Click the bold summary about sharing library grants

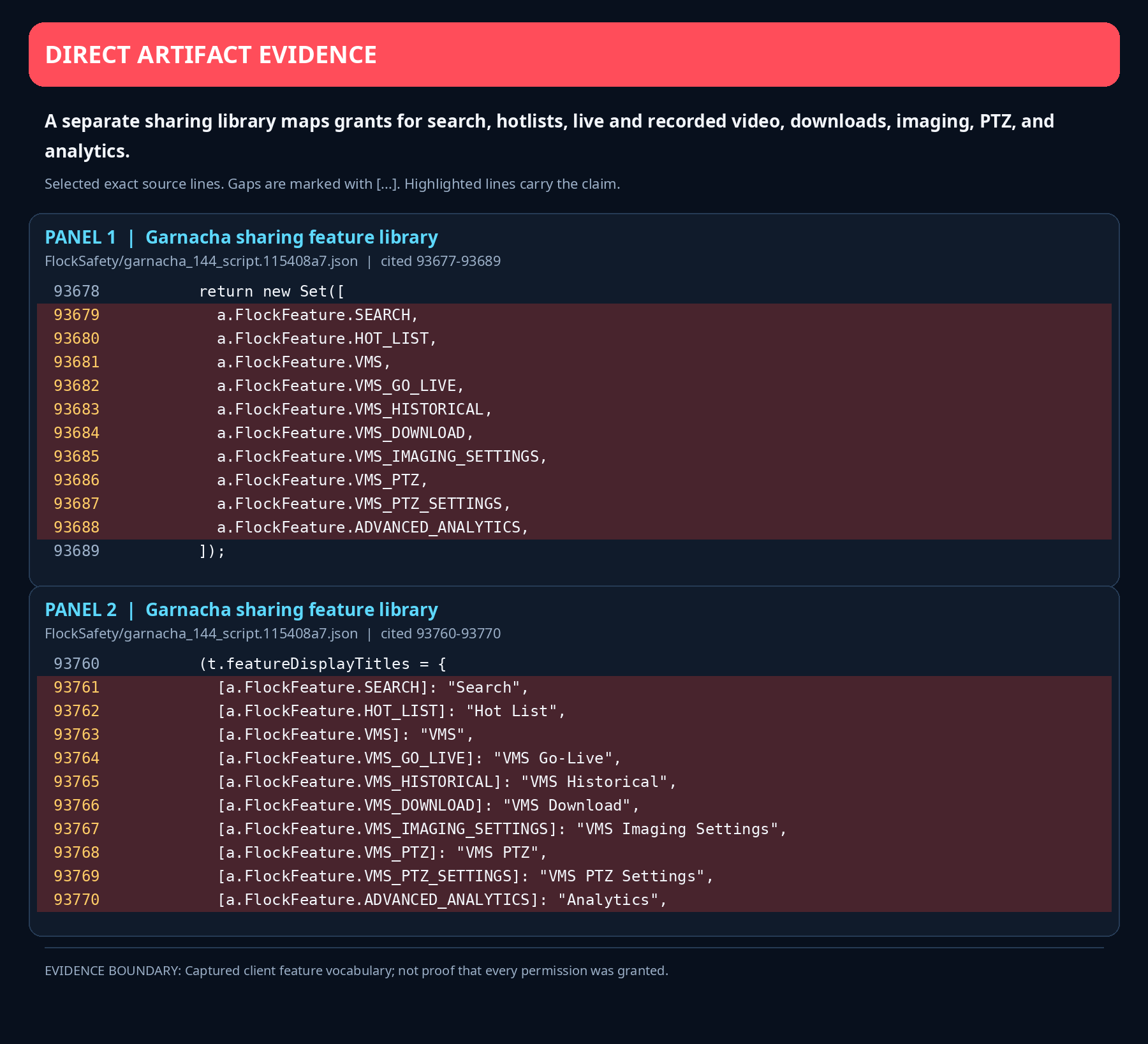(549, 136)
